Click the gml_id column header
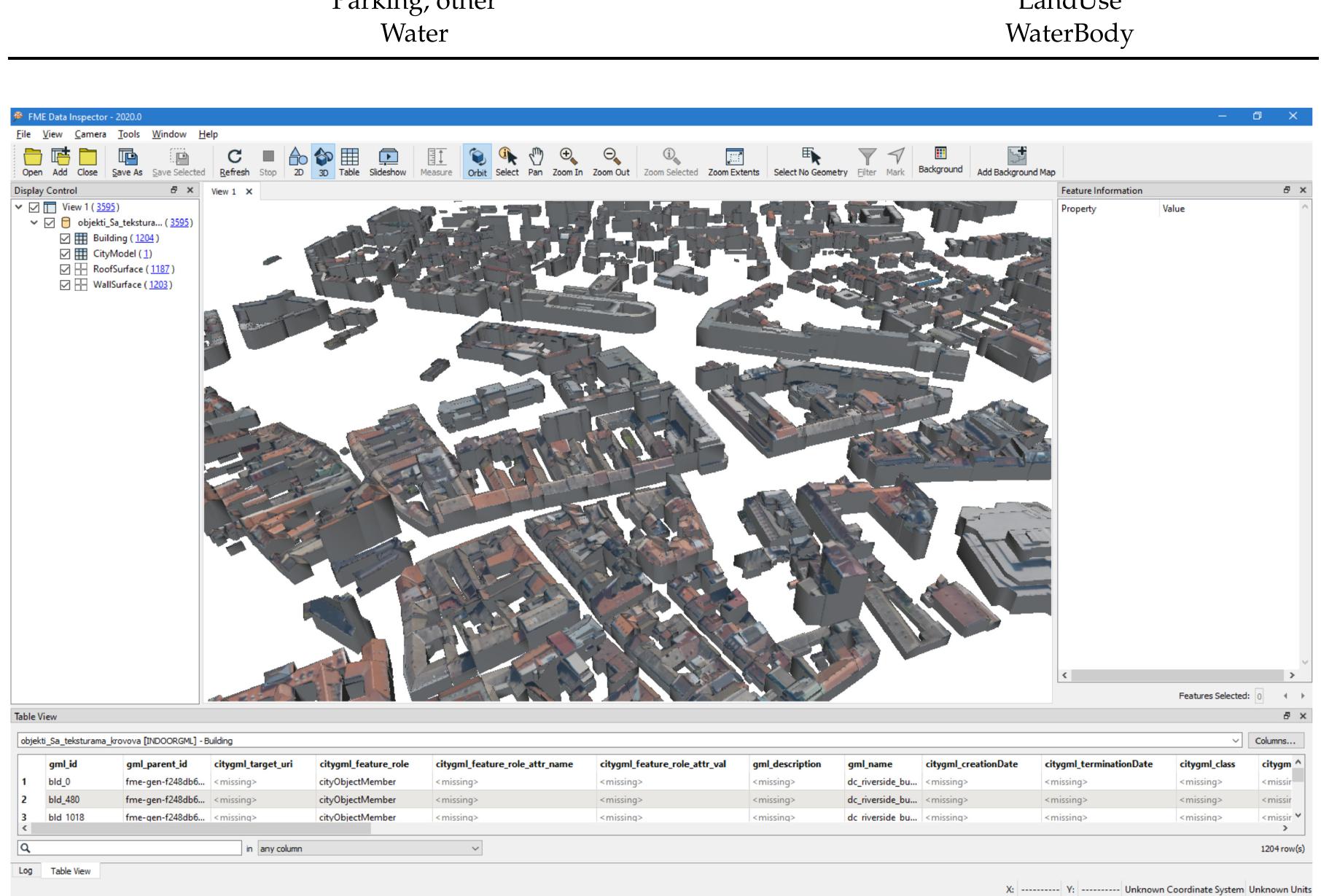 point(63,764)
